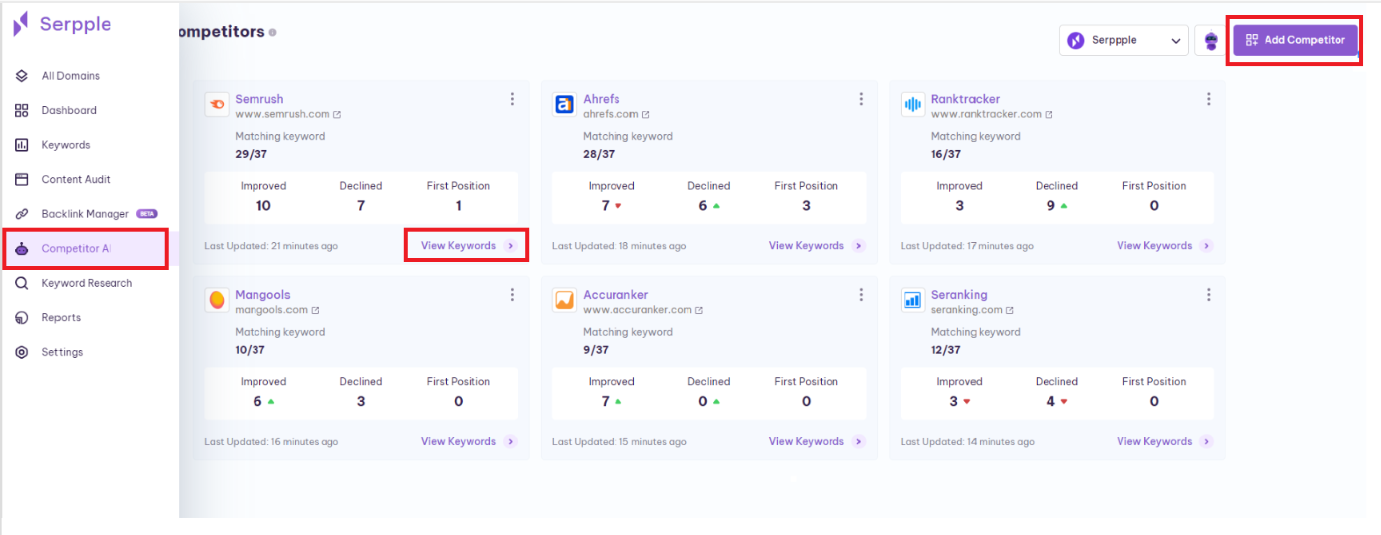Click the Accuranker logo thumbnail
The height and width of the screenshot is (535, 1381).
564,300
